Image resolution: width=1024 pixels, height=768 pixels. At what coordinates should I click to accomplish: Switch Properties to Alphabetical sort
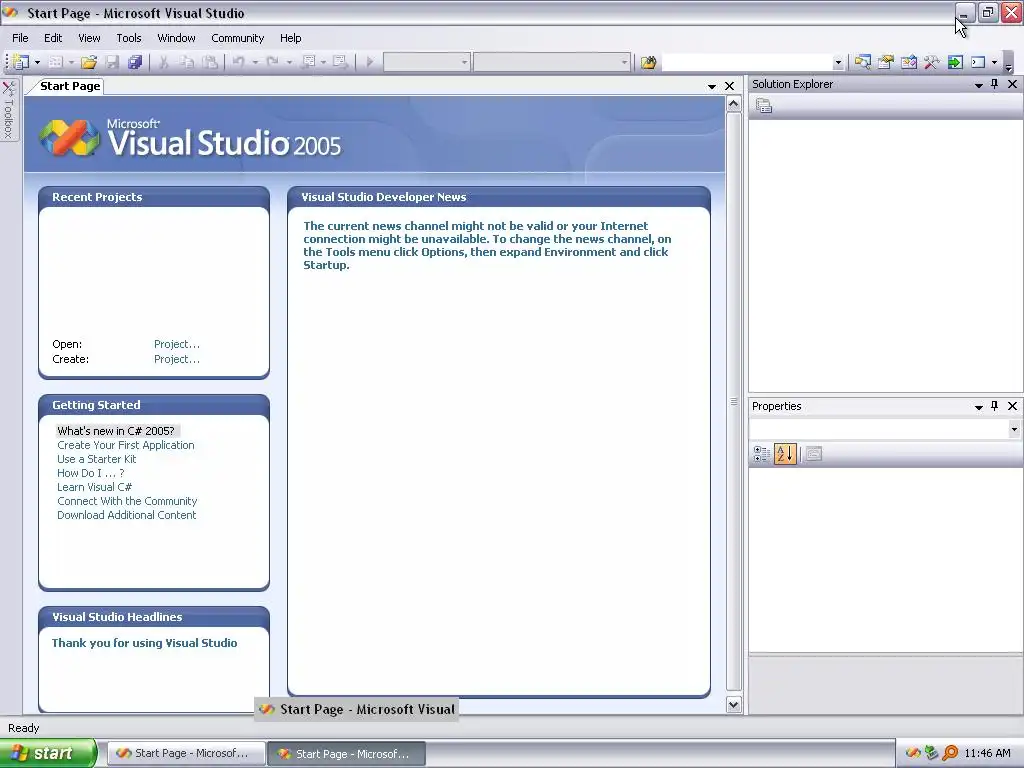(785, 454)
